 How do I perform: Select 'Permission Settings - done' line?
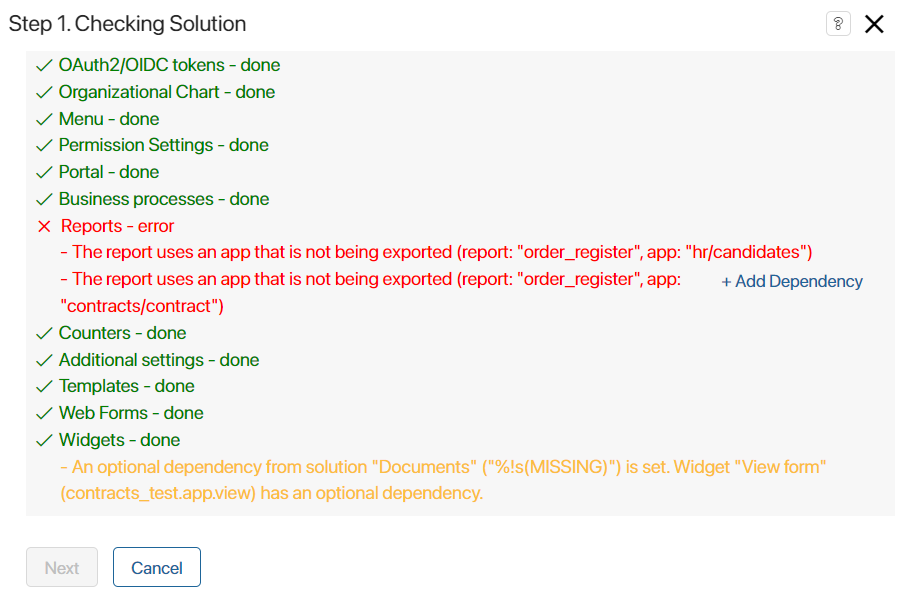point(164,145)
